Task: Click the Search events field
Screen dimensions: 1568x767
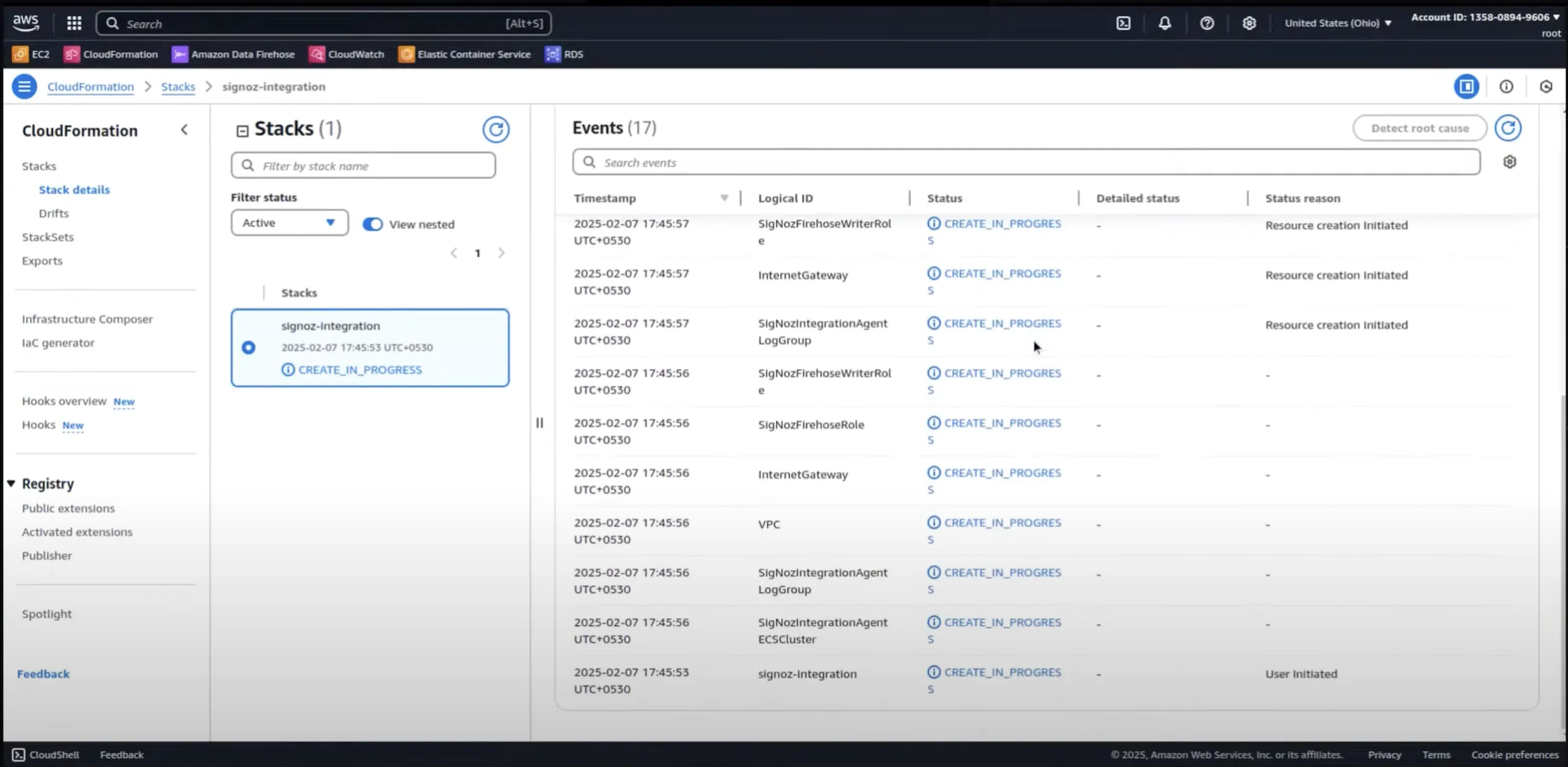Action: click(x=1026, y=162)
